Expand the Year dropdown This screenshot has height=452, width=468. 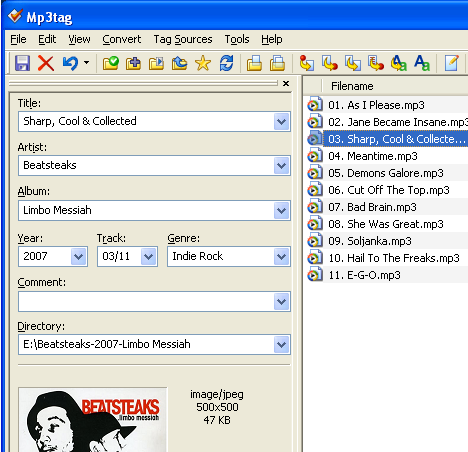point(79,257)
